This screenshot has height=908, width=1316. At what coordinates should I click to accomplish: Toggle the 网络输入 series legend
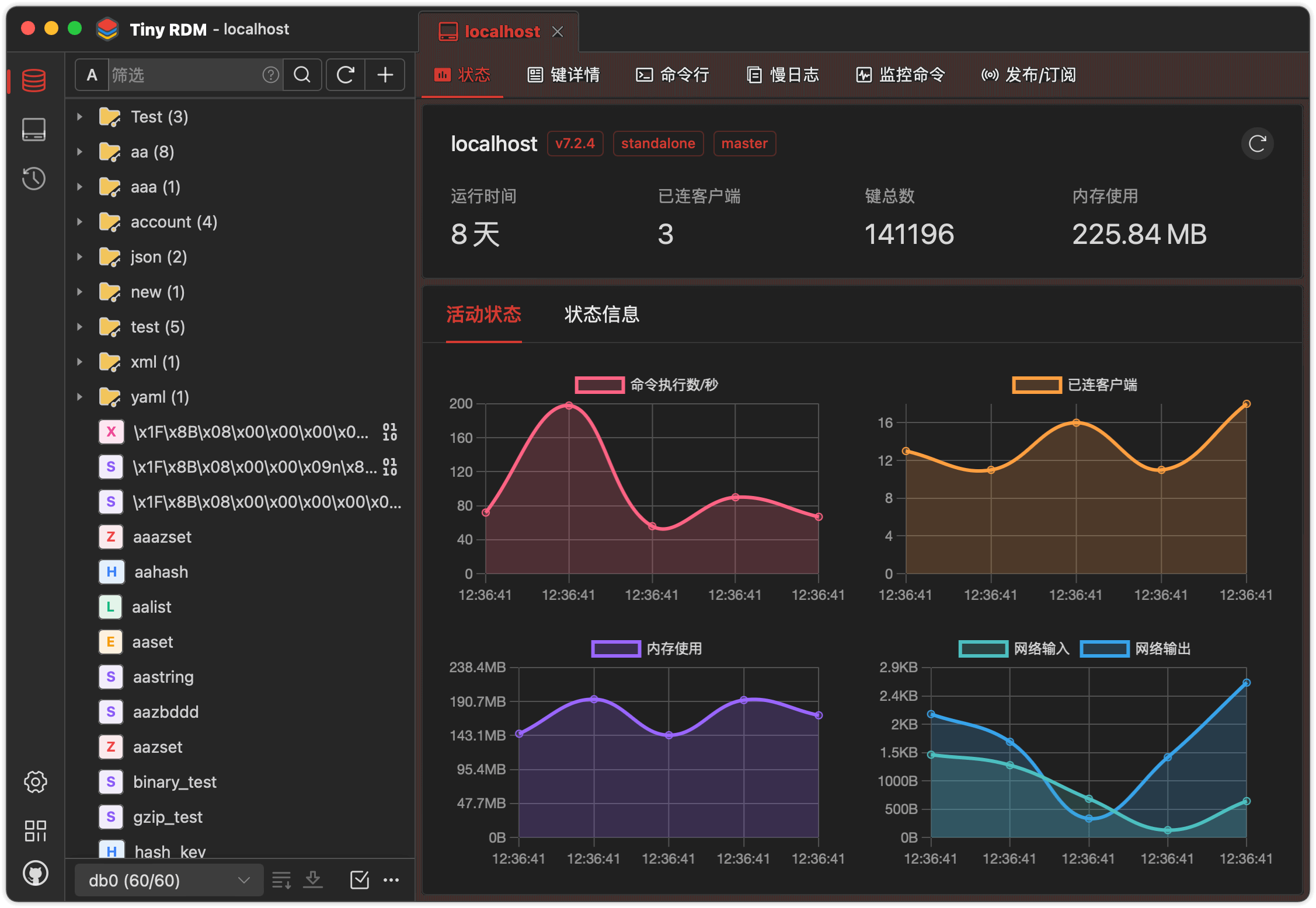1014,649
